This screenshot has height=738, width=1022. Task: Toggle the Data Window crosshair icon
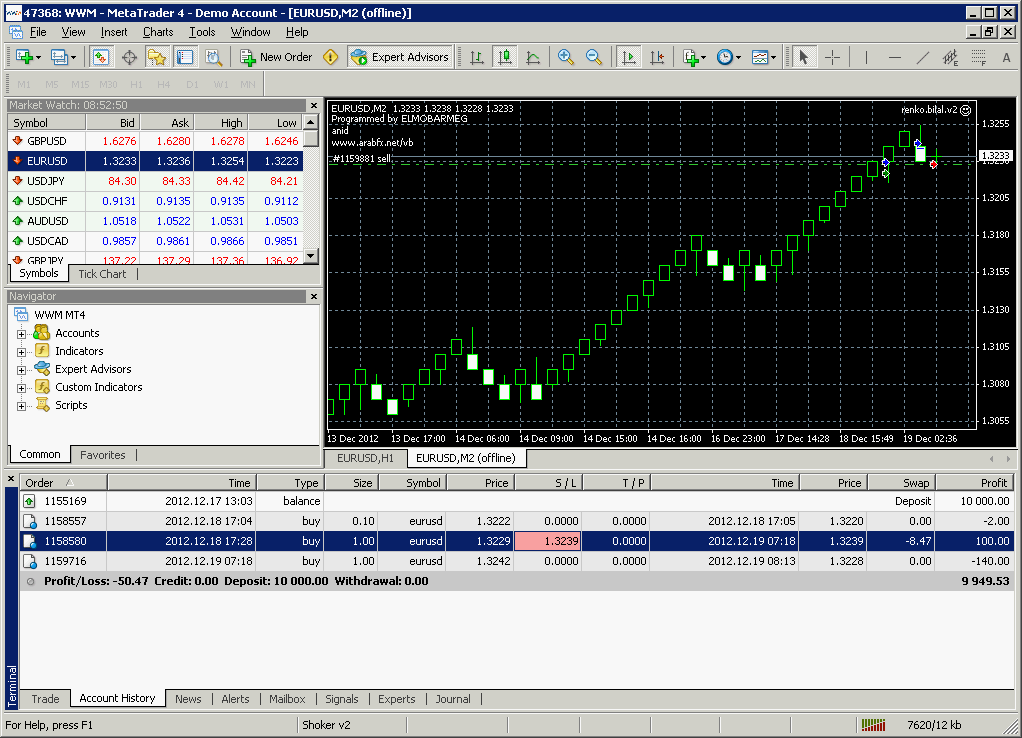(129, 57)
